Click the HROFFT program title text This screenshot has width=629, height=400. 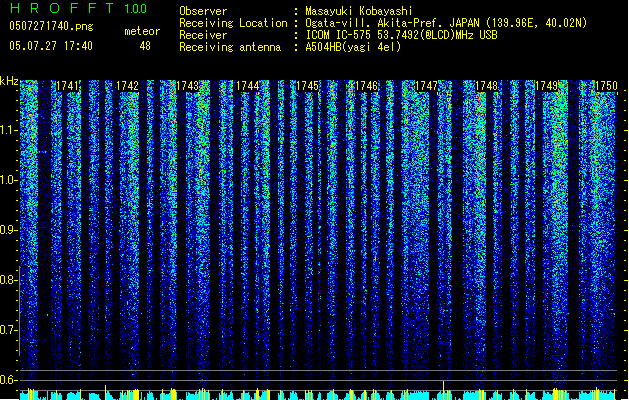(62, 8)
